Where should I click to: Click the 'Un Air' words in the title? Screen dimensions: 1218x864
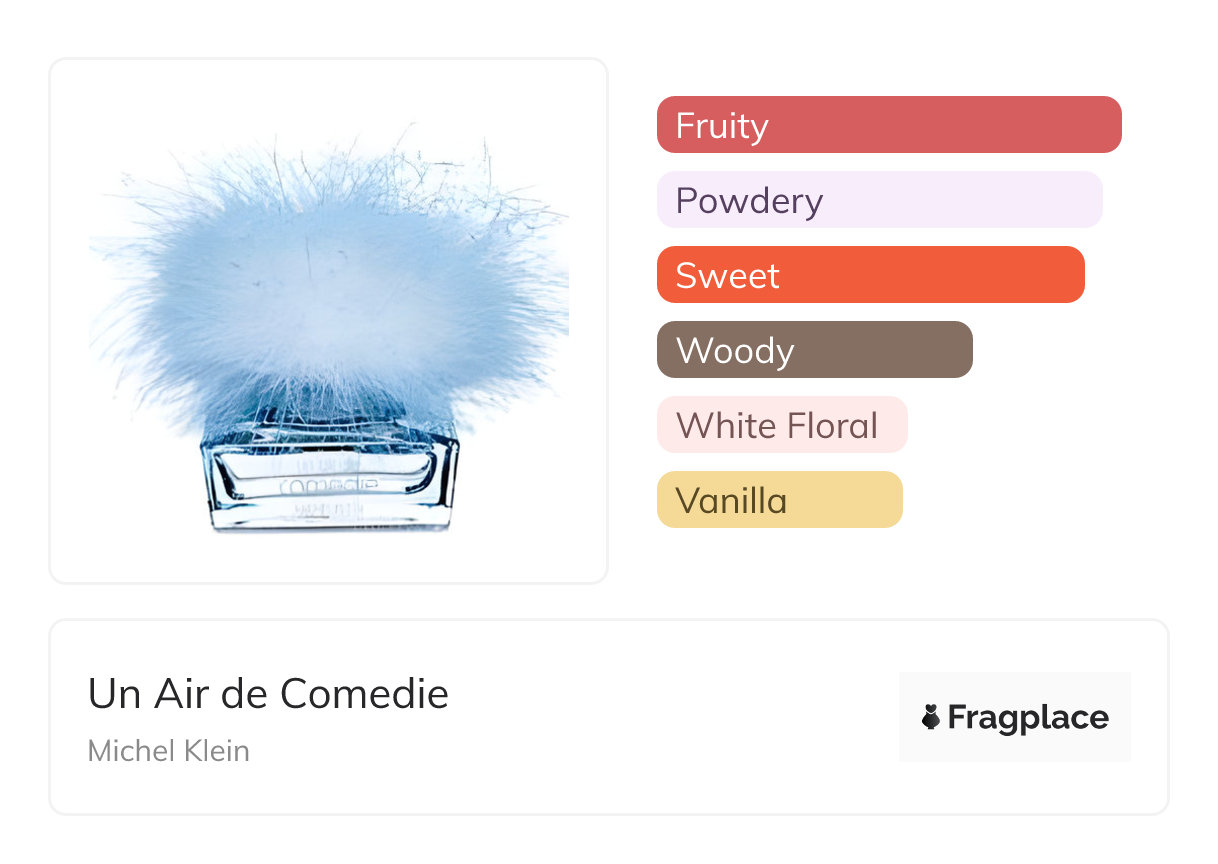click(x=147, y=693)
